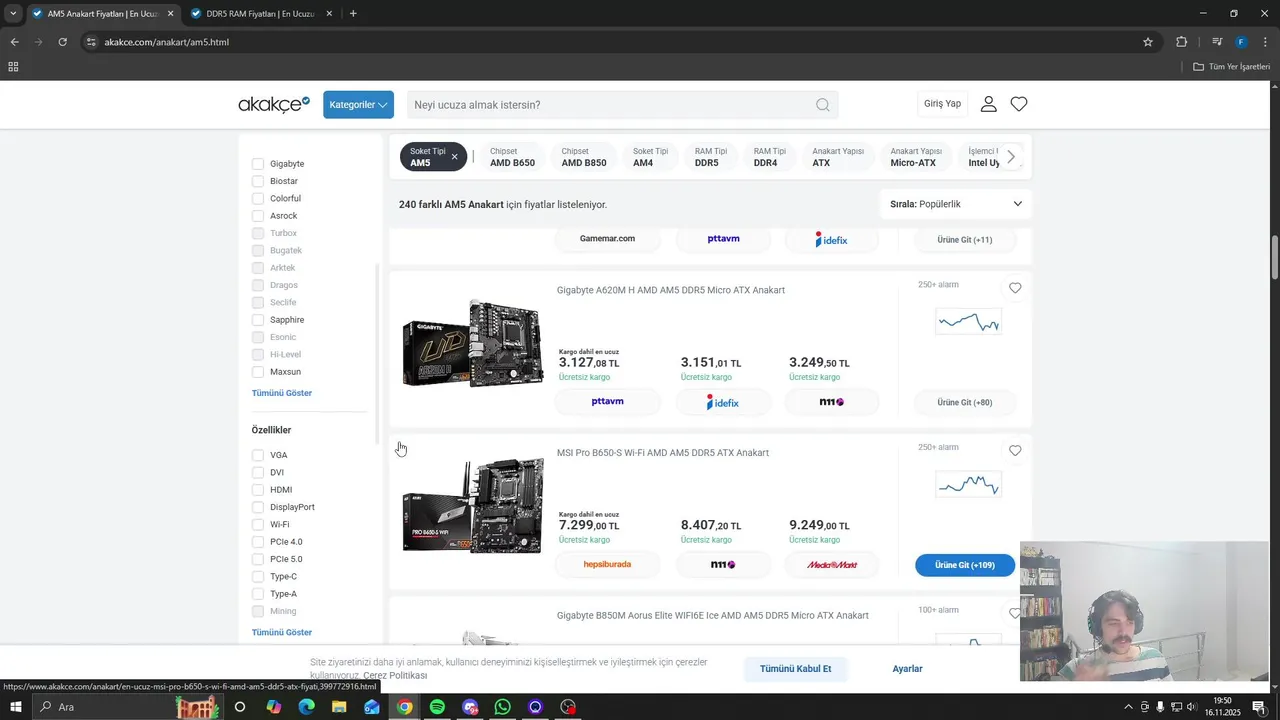Enable the HDMI feature filter
The width and height of the screenshot is (1280, 720).
258,490
